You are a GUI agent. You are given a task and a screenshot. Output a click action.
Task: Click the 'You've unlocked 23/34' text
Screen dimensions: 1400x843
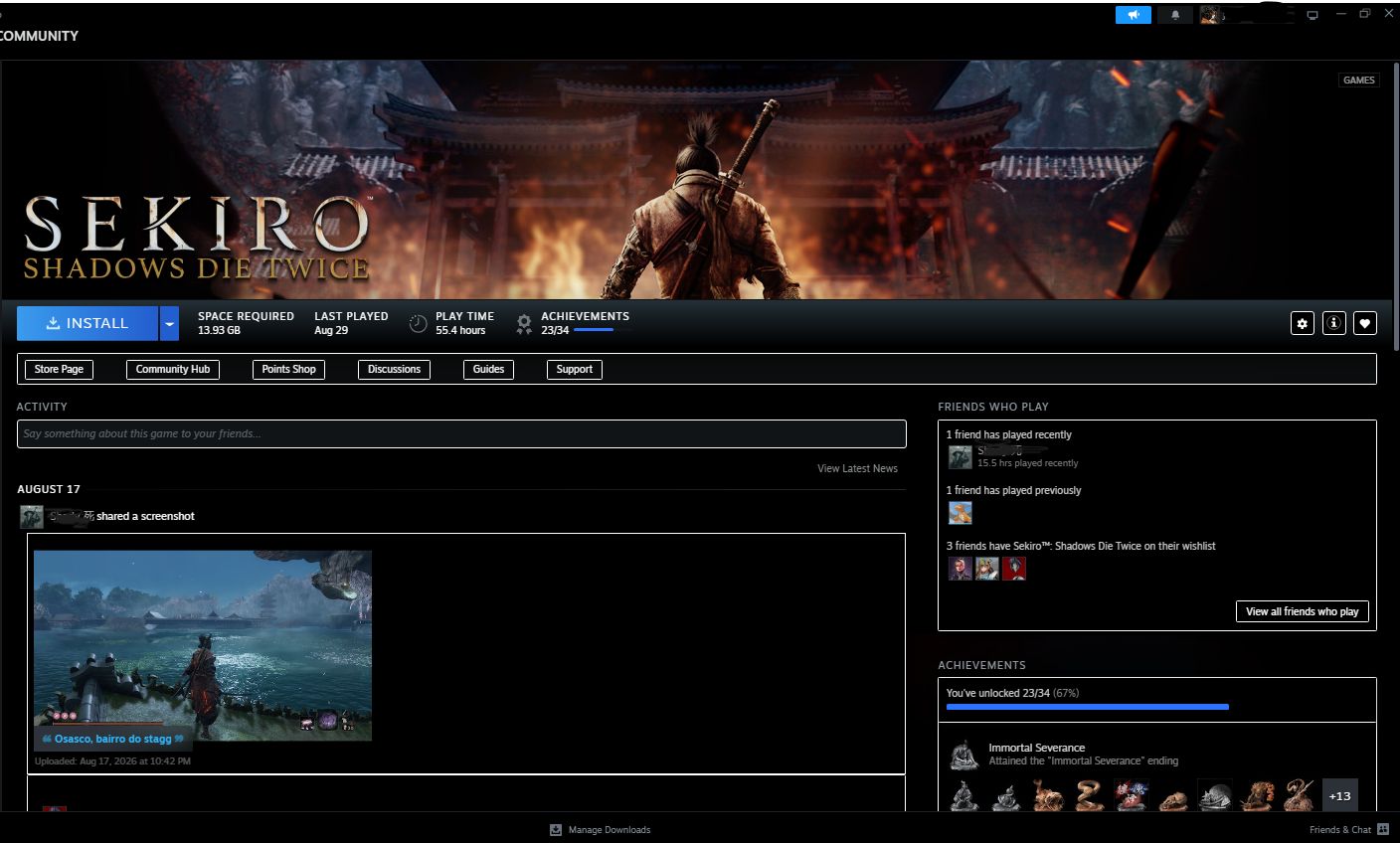pos(998,693)
